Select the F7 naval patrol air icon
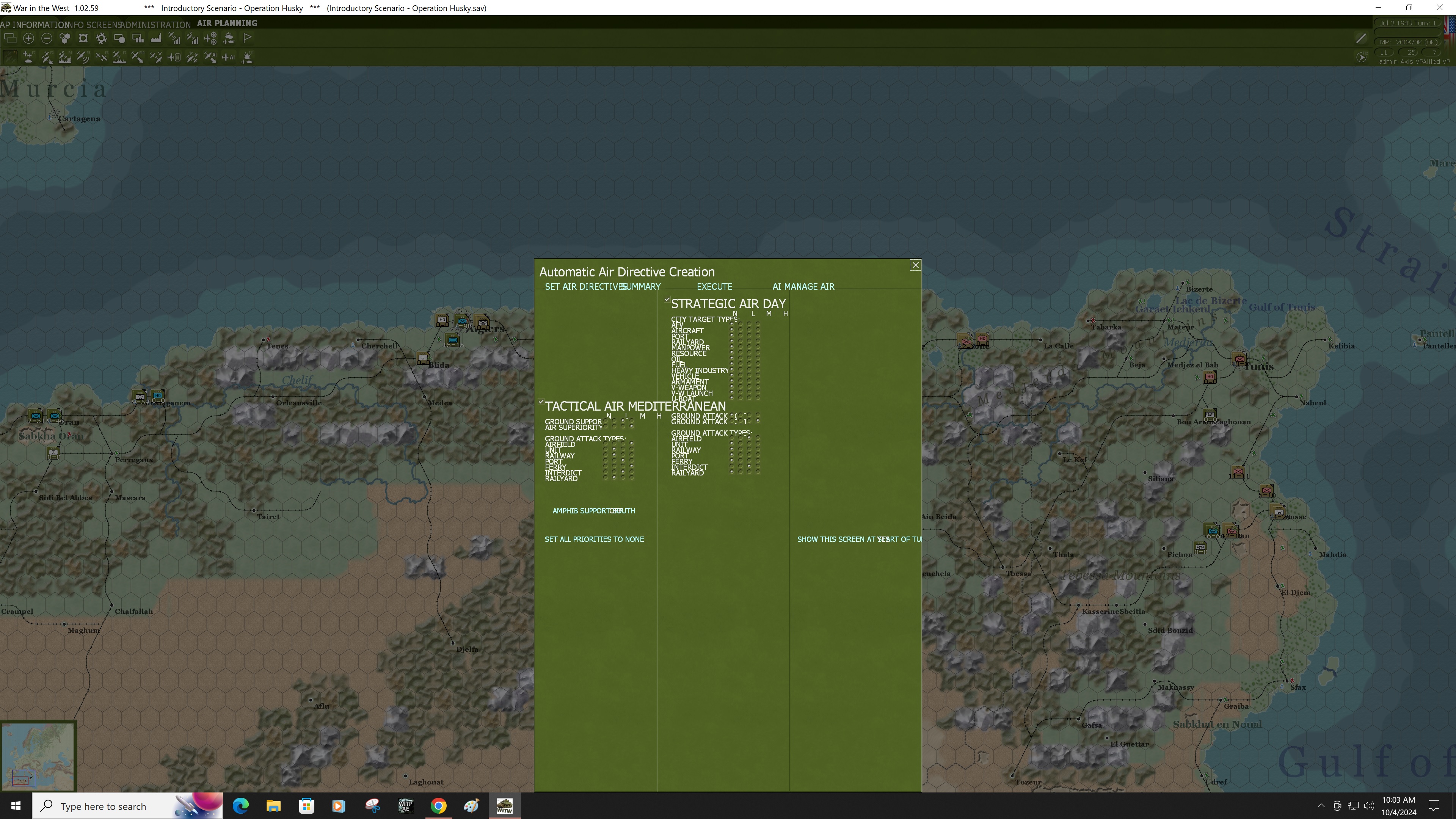This screenshot has height=819, width=1456. tap(119, 57)
